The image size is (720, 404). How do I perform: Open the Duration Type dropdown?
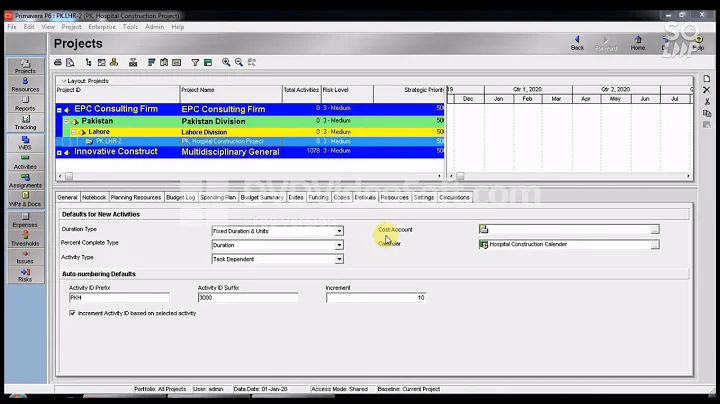pyautogui.click(x=339, y=231)
